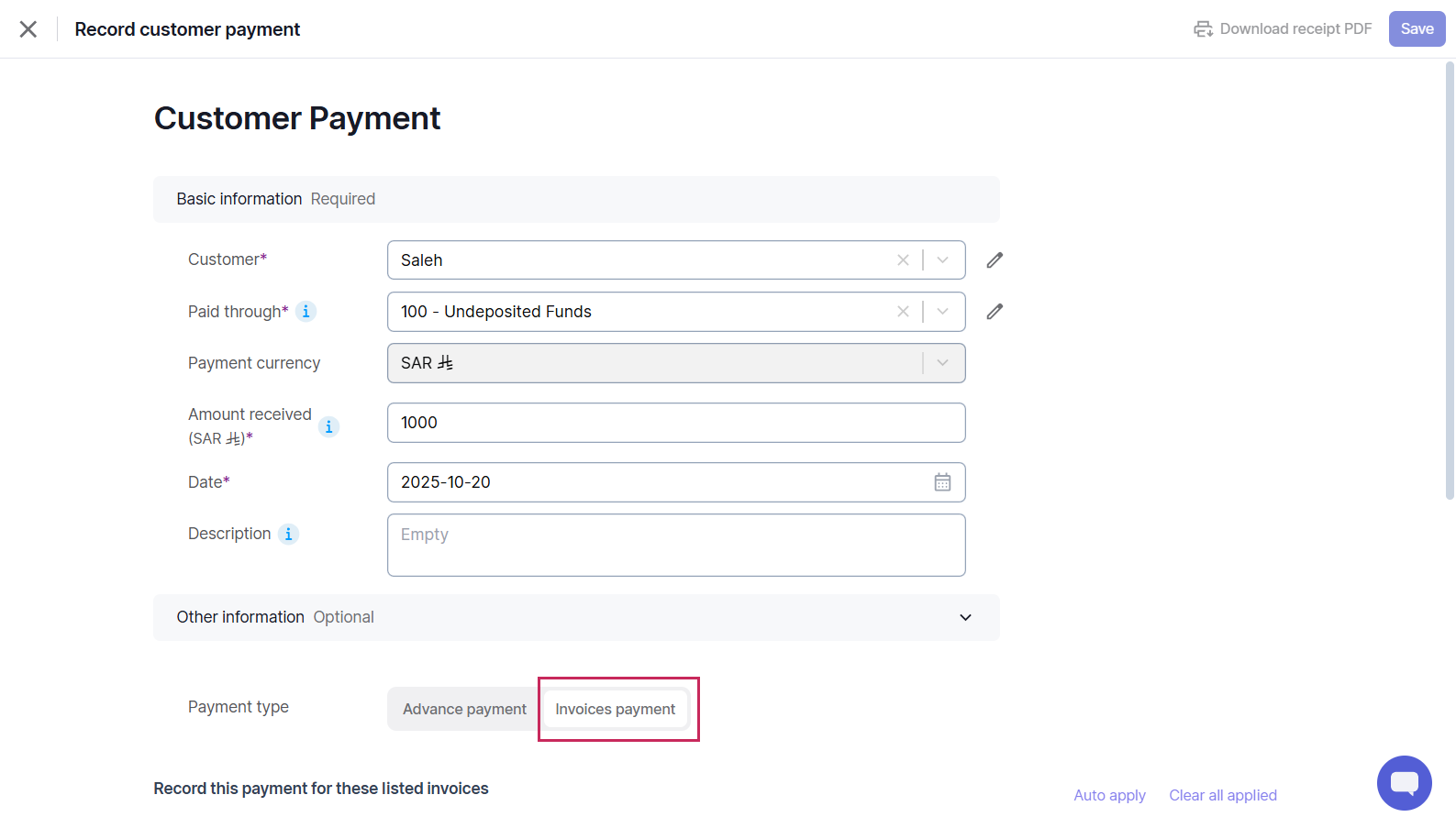
Task: Click the edit pencil next to Paid through
Action: pyautogui.click(x=995, y=312)
